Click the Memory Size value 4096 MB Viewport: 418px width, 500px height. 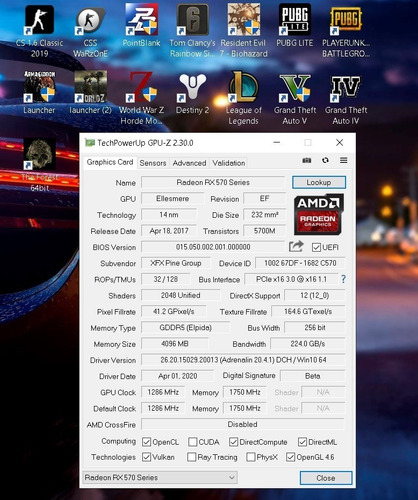pos(175,344)
